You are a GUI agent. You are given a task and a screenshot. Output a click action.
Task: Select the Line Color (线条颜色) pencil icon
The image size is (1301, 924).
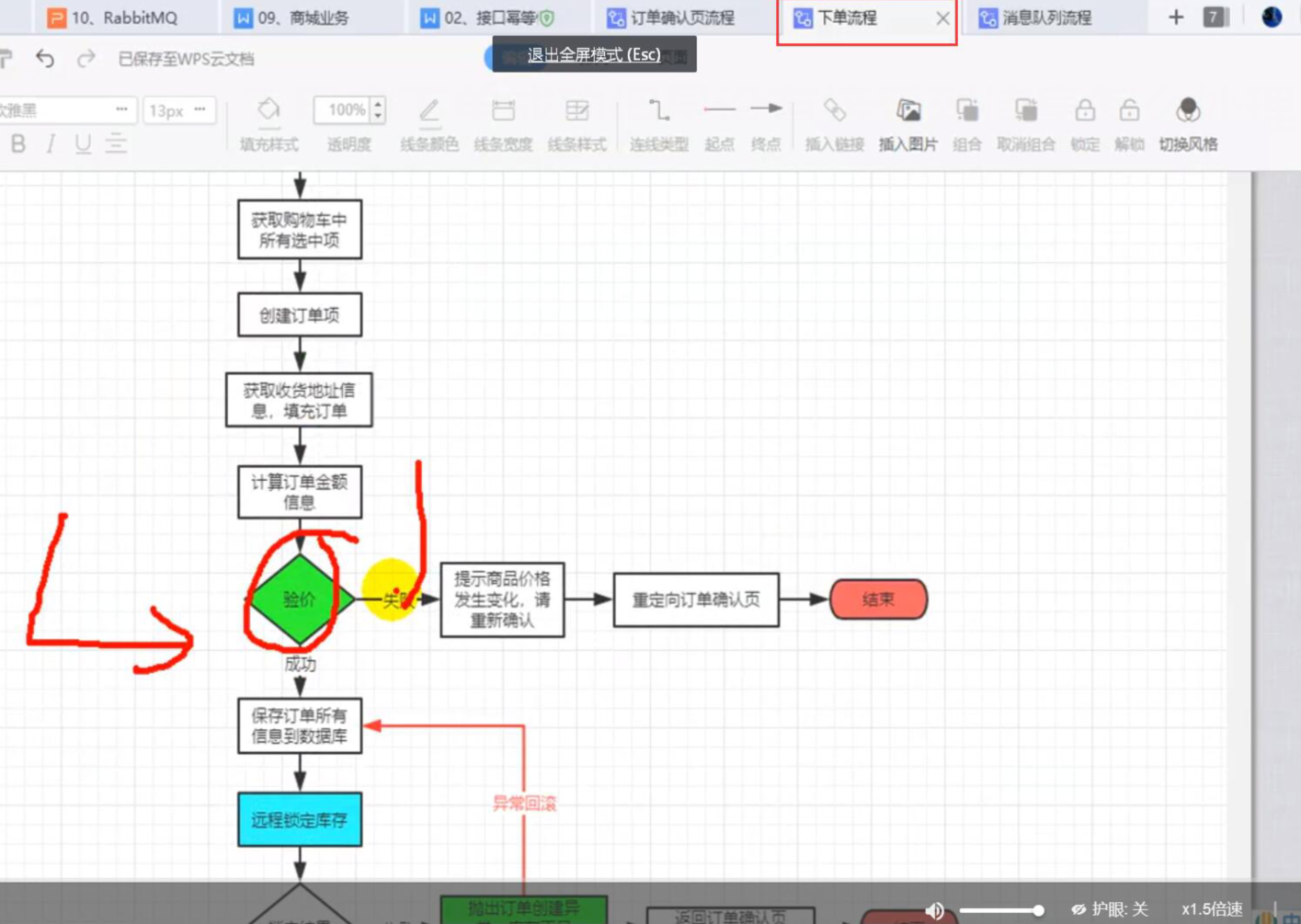428,111
